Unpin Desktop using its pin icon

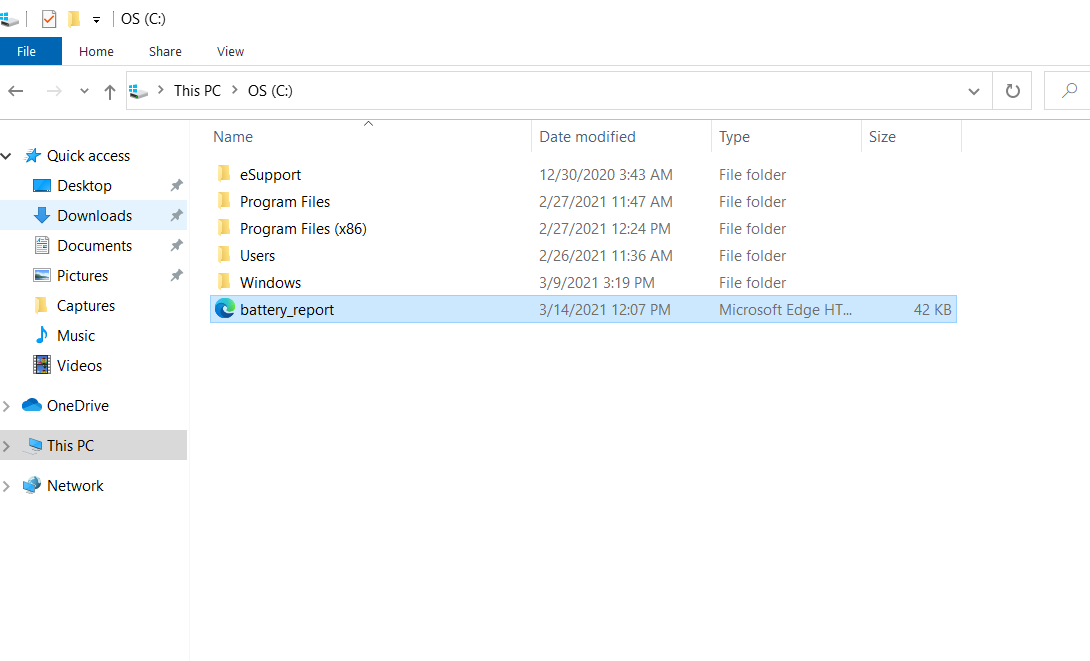pos(177,186)
